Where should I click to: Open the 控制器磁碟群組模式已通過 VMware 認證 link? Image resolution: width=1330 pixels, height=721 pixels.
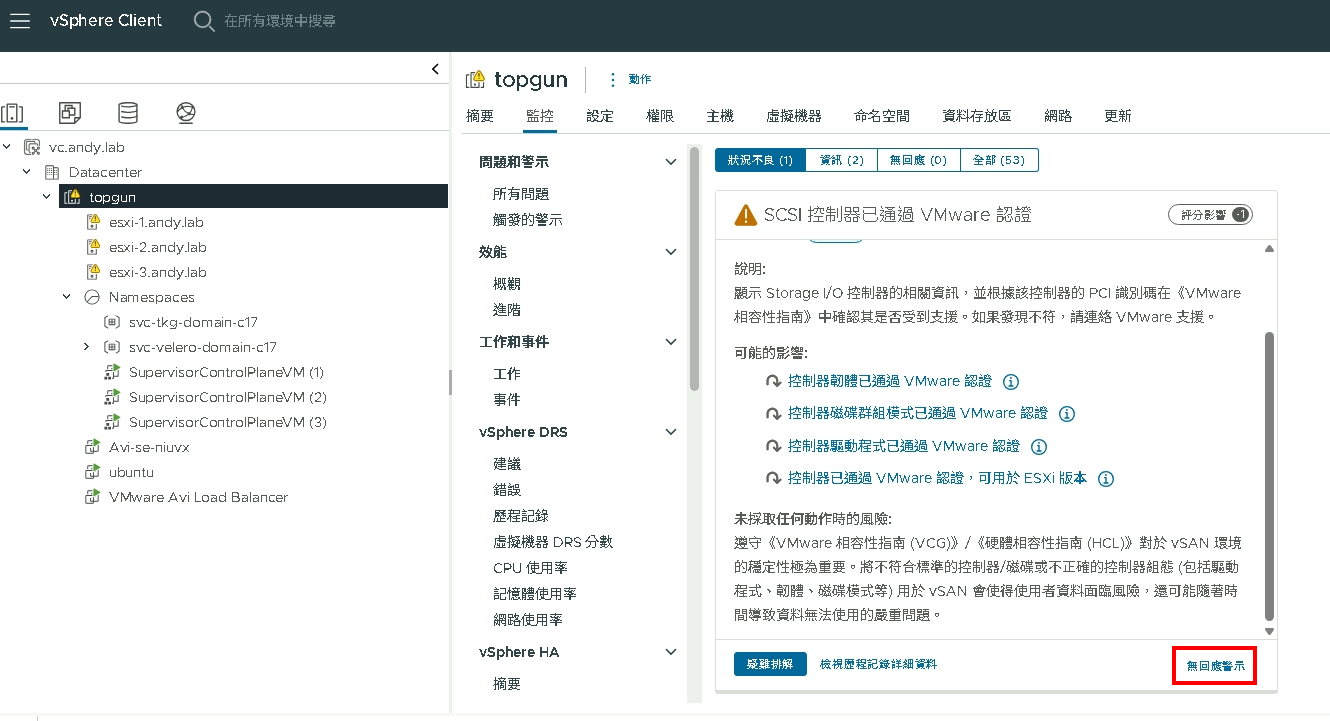(918, 414)
